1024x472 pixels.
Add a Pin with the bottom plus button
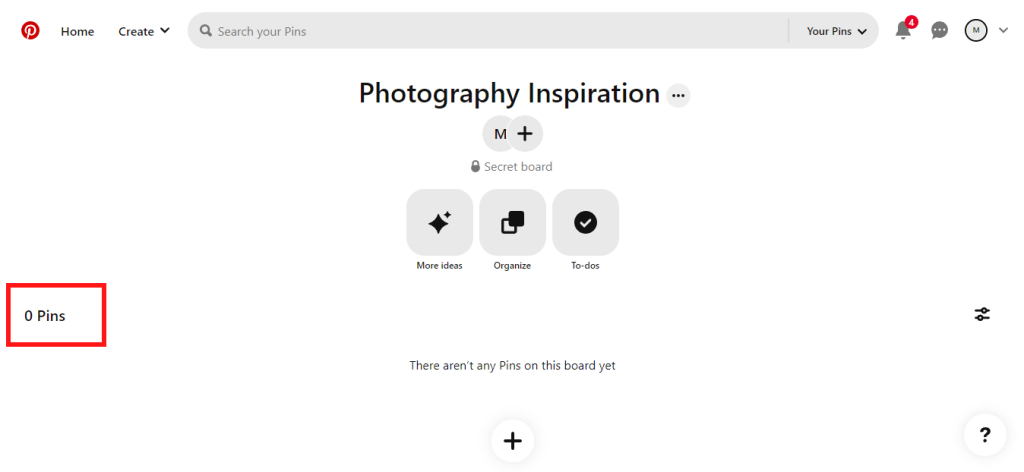tap(512, 441)
